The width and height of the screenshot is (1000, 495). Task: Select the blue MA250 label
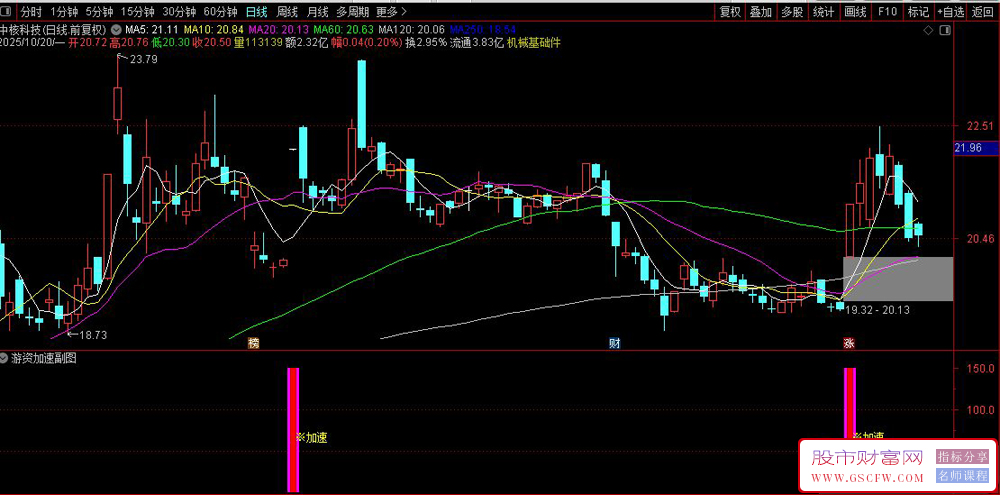(x=483, y=29)
